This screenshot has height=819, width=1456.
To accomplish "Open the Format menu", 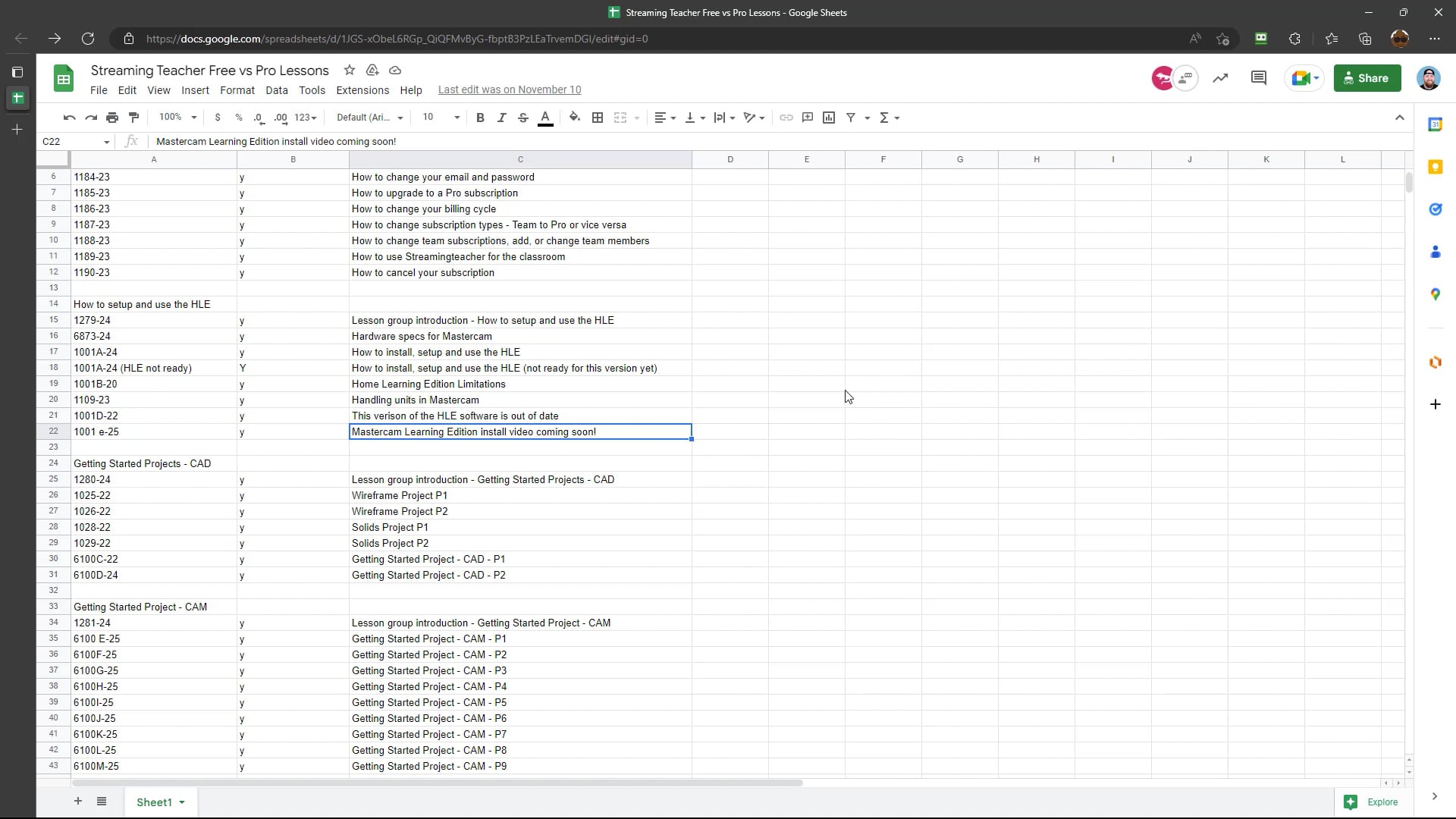I will (237, 90).
